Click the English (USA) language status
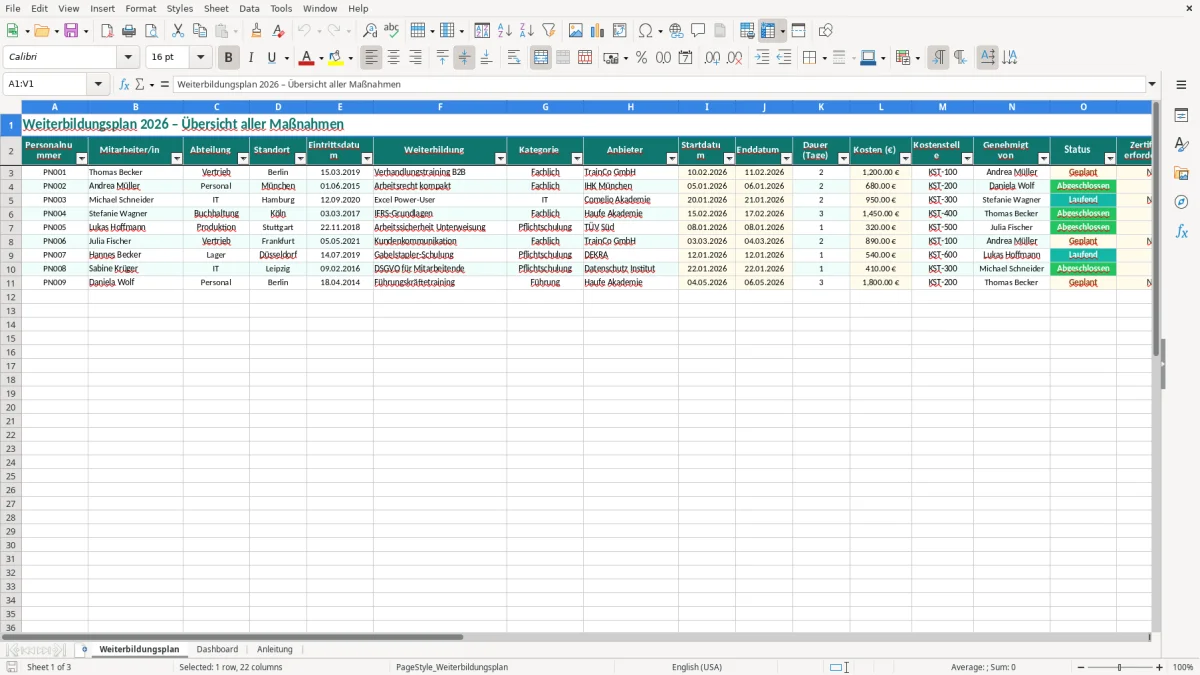1200x675 pixels. coord(696,667)
